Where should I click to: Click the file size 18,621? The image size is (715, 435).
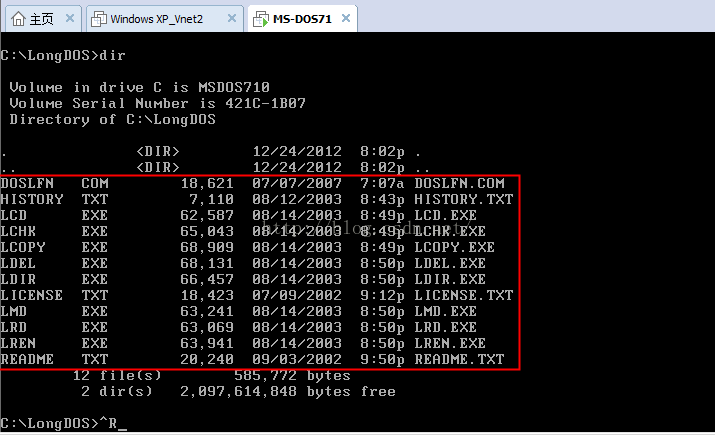pyautogui.click(x=207, y=183)
